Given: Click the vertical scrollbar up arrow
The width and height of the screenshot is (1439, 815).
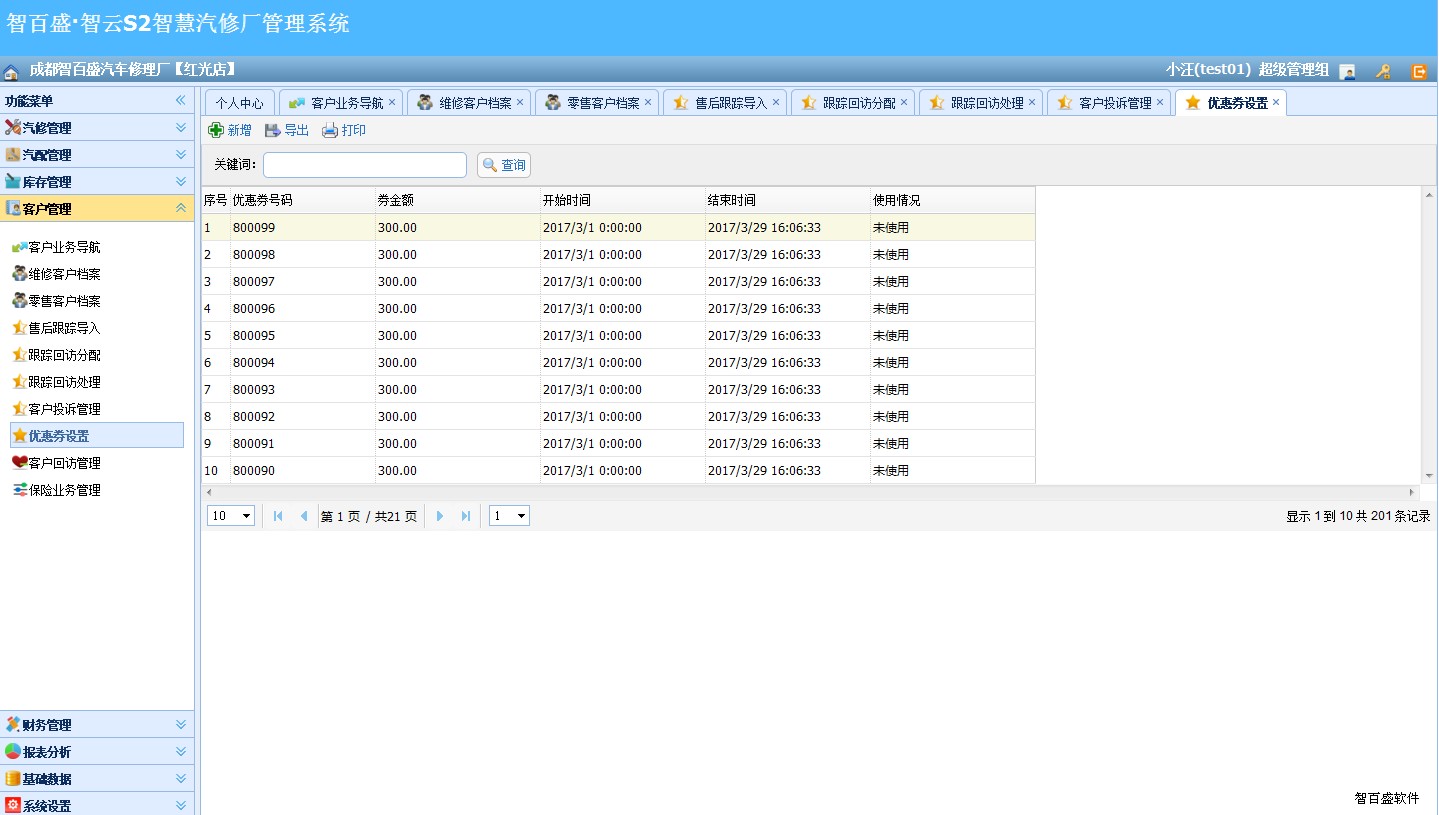Looking at the screenshot, I should [1428, 193].
